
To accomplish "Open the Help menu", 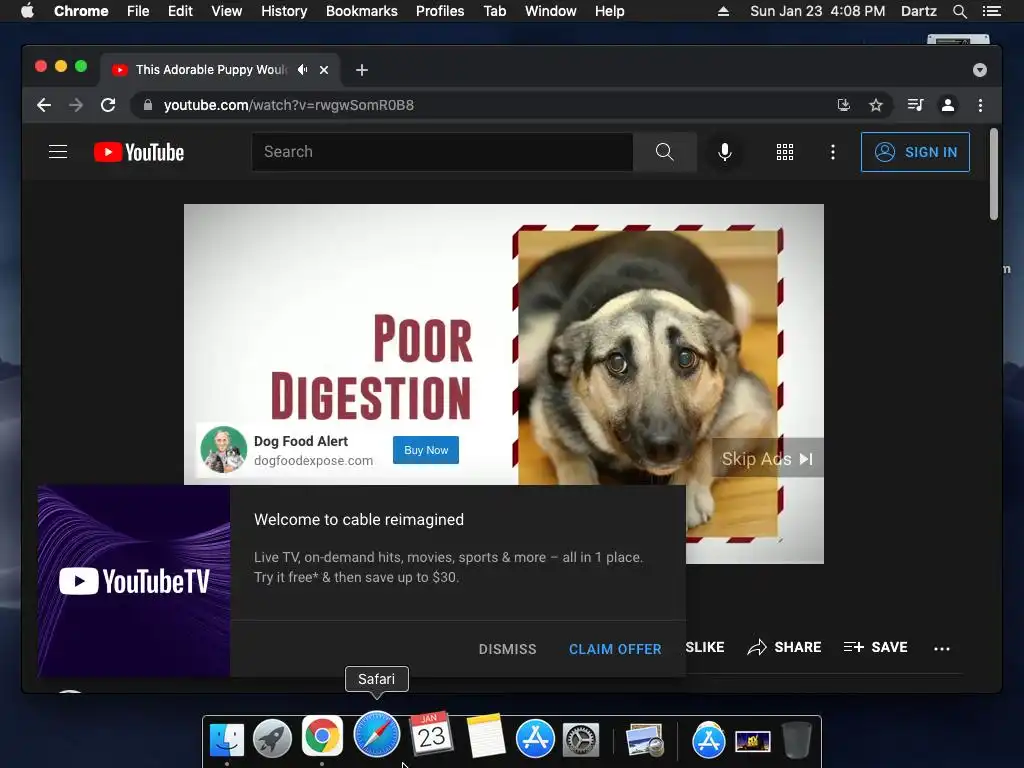I will point(609,11).
